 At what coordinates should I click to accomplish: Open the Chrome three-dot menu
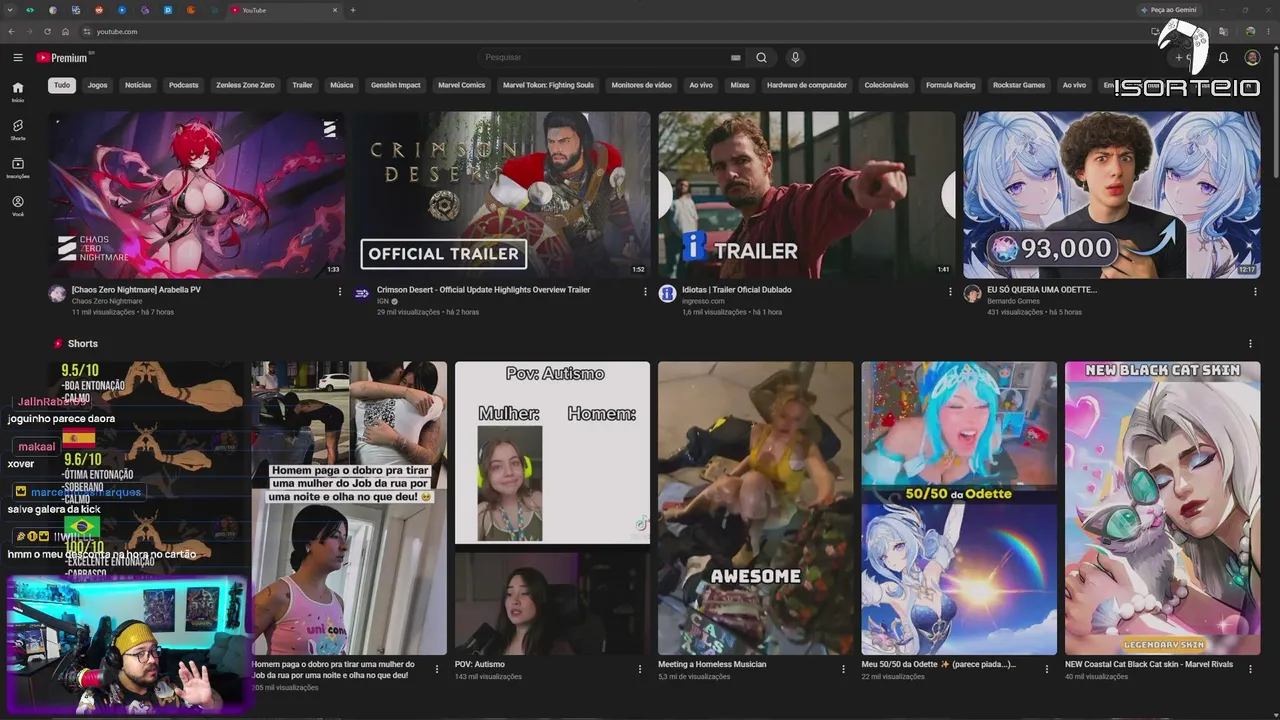click(1268, 32)
